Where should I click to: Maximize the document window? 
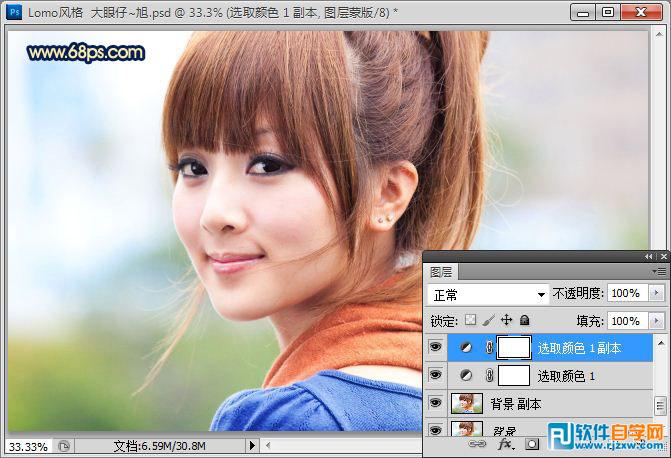click(608, 12)
